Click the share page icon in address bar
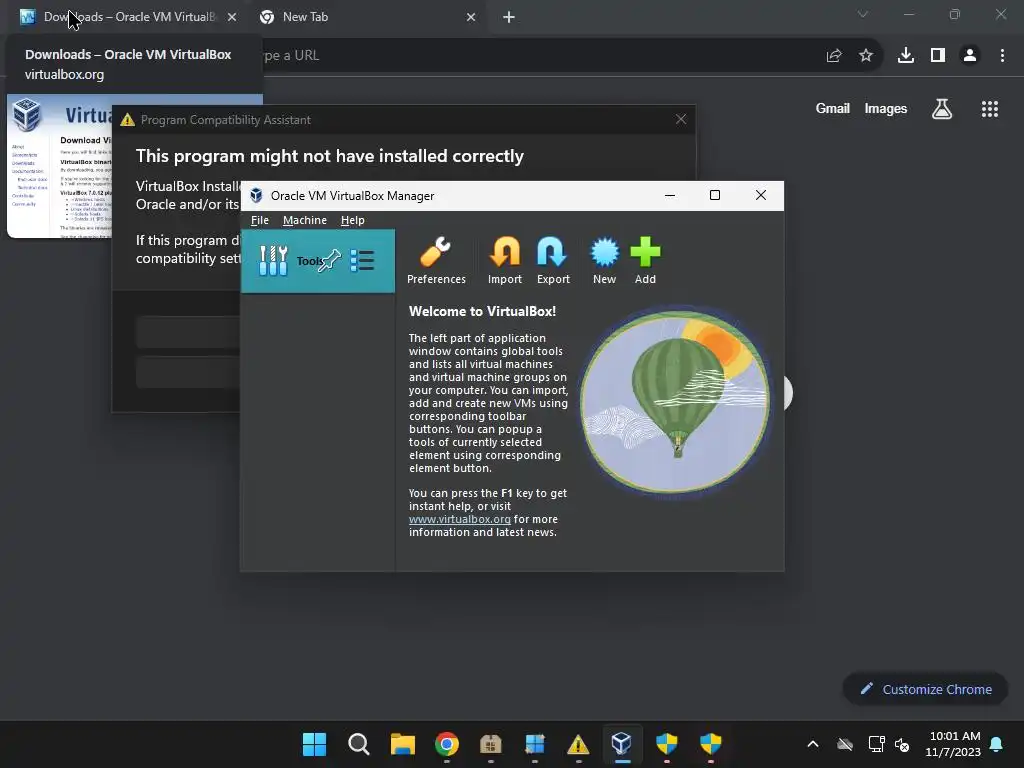 834,56
